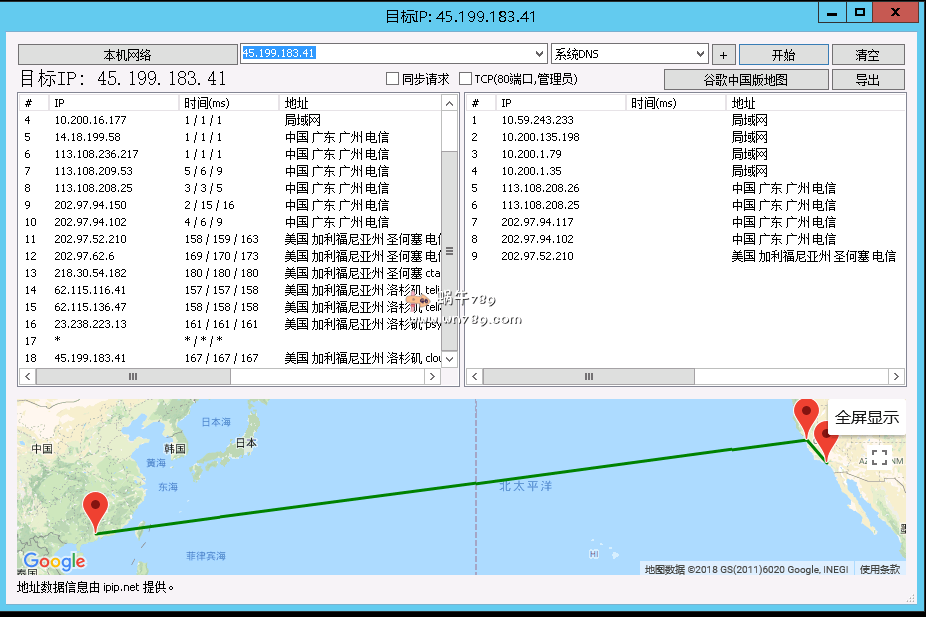Click the San Jose map marker in California
This screenshot has width=926, height=617.
pyautogui.click(x=805, y=414)
